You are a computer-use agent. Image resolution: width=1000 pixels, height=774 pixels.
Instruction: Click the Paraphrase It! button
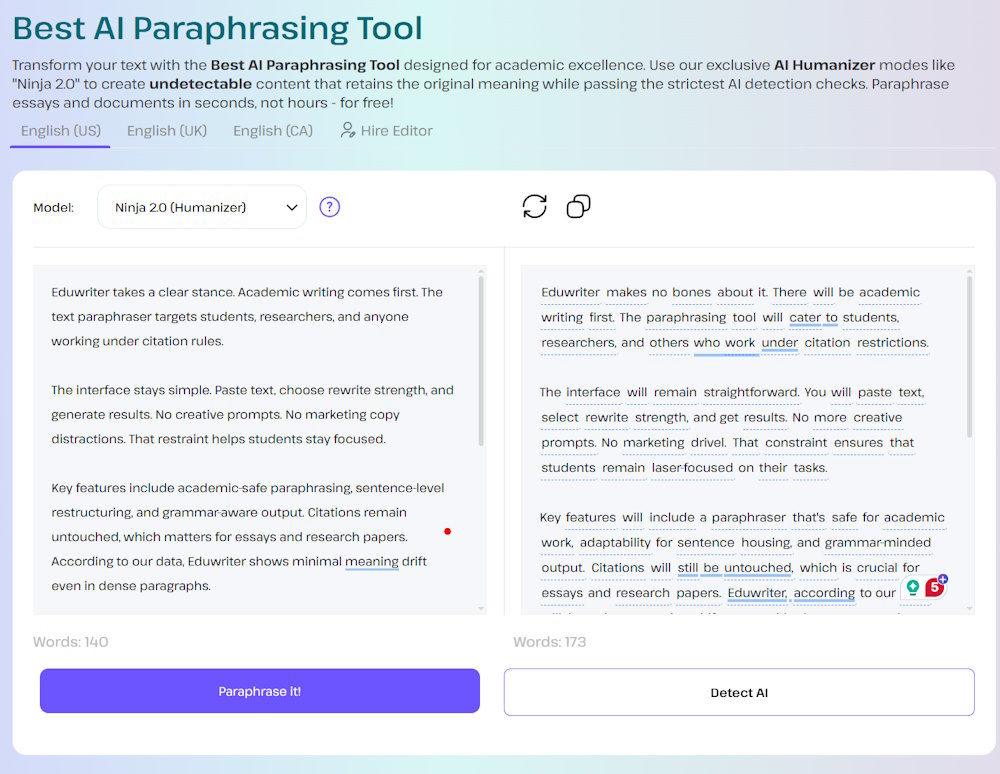259,690
